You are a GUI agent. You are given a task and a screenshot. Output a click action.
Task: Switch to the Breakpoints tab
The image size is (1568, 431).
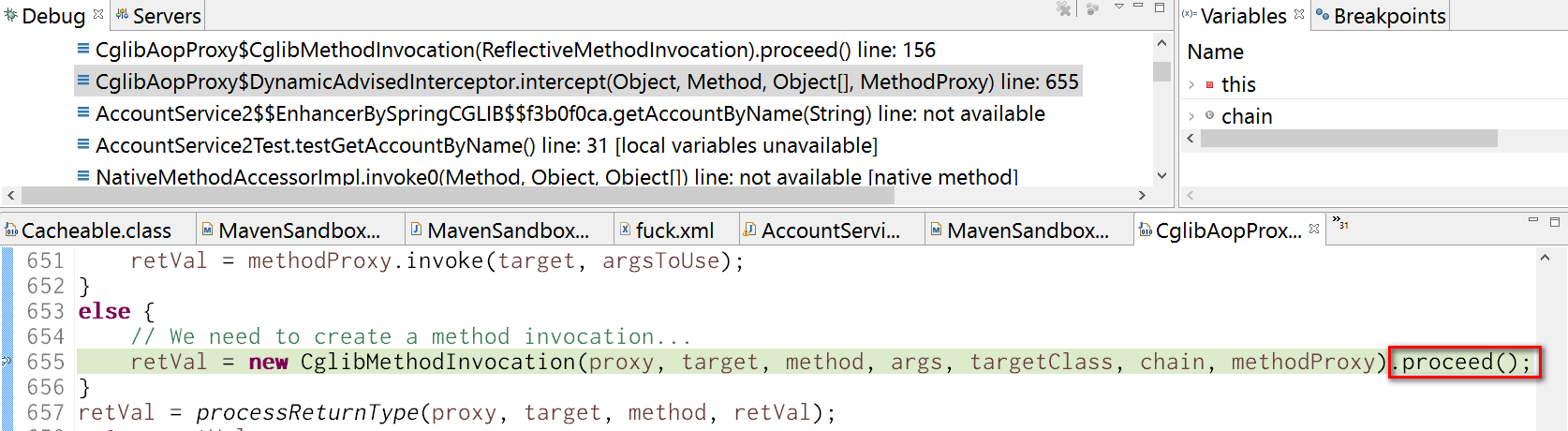click(x=1381, y=16)
